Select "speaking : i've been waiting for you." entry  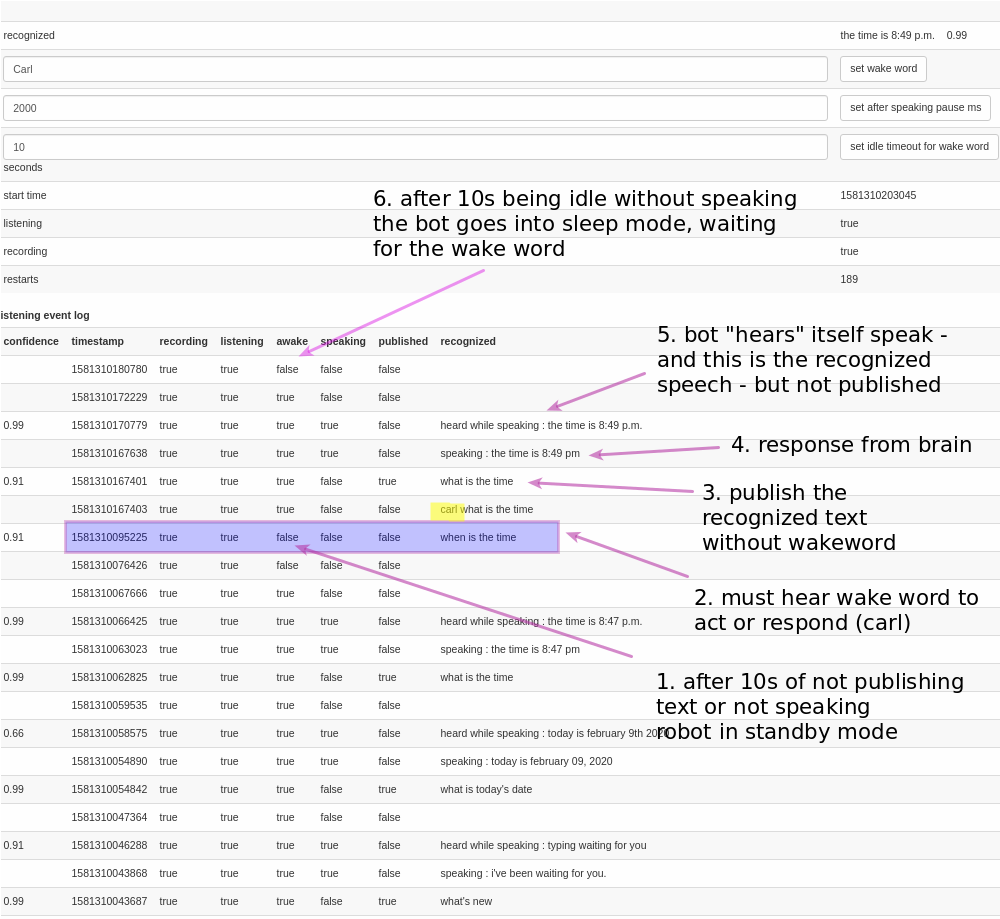[523, 874]
